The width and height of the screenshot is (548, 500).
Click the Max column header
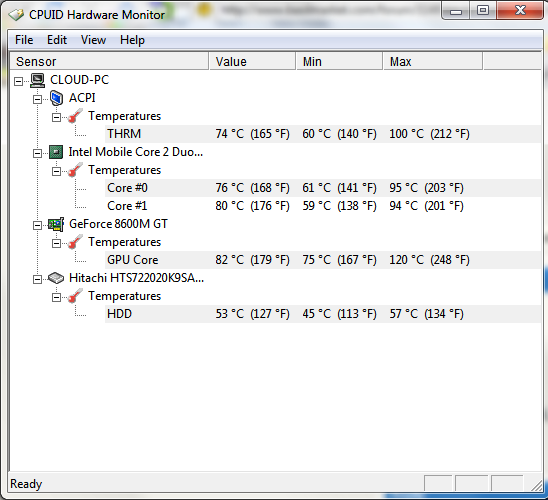(x=433, y=61)
